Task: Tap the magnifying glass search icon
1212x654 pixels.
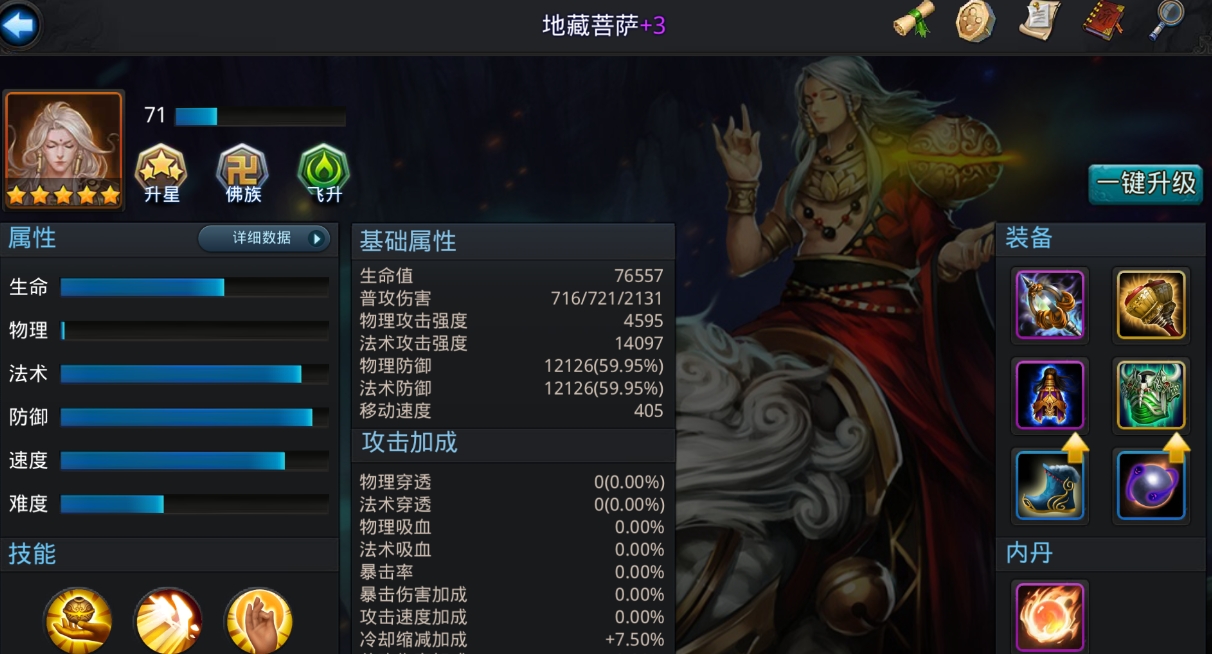Action: [1166, 20]
